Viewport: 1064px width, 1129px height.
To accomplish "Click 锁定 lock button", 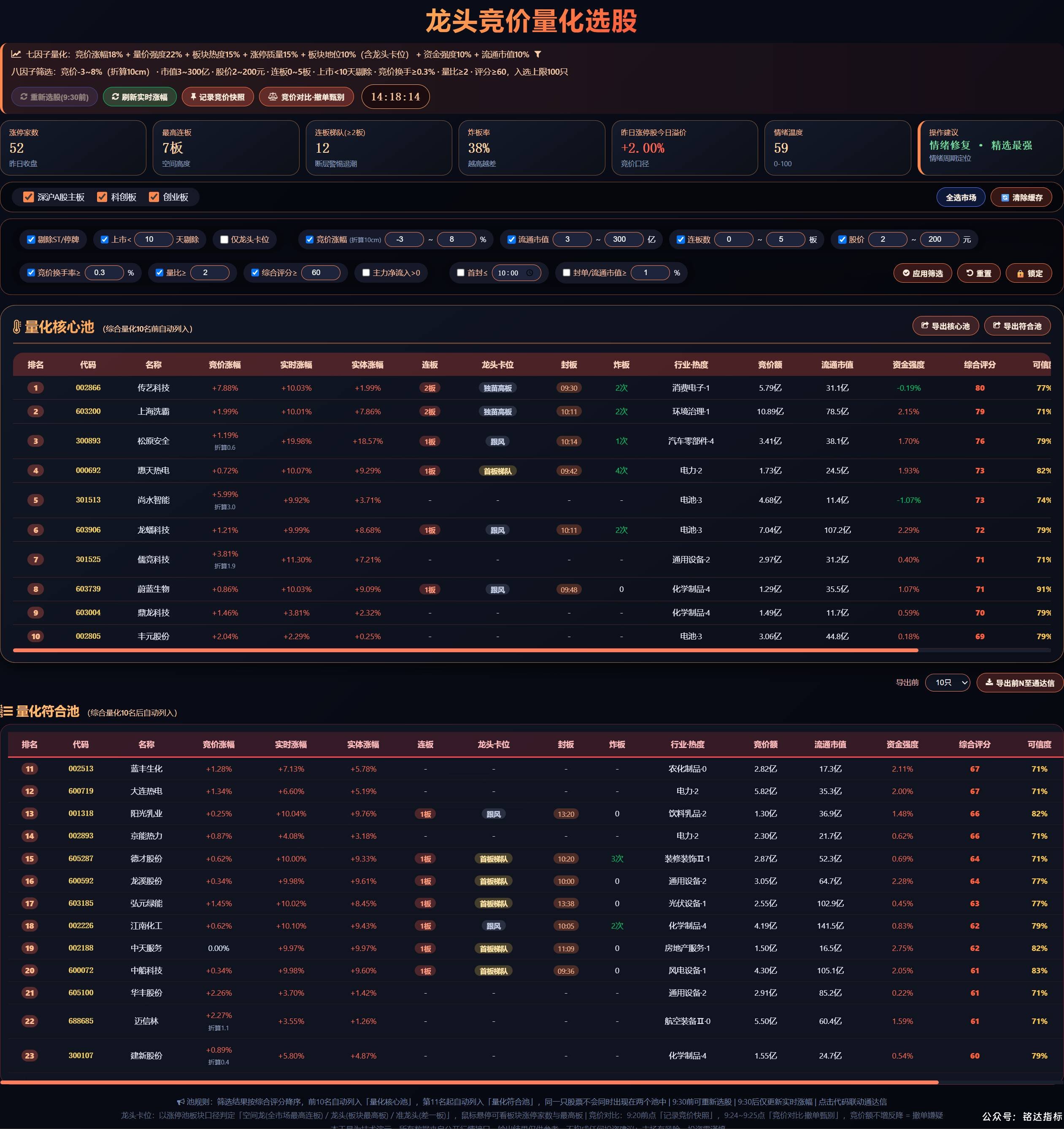I will point(1029,273).
